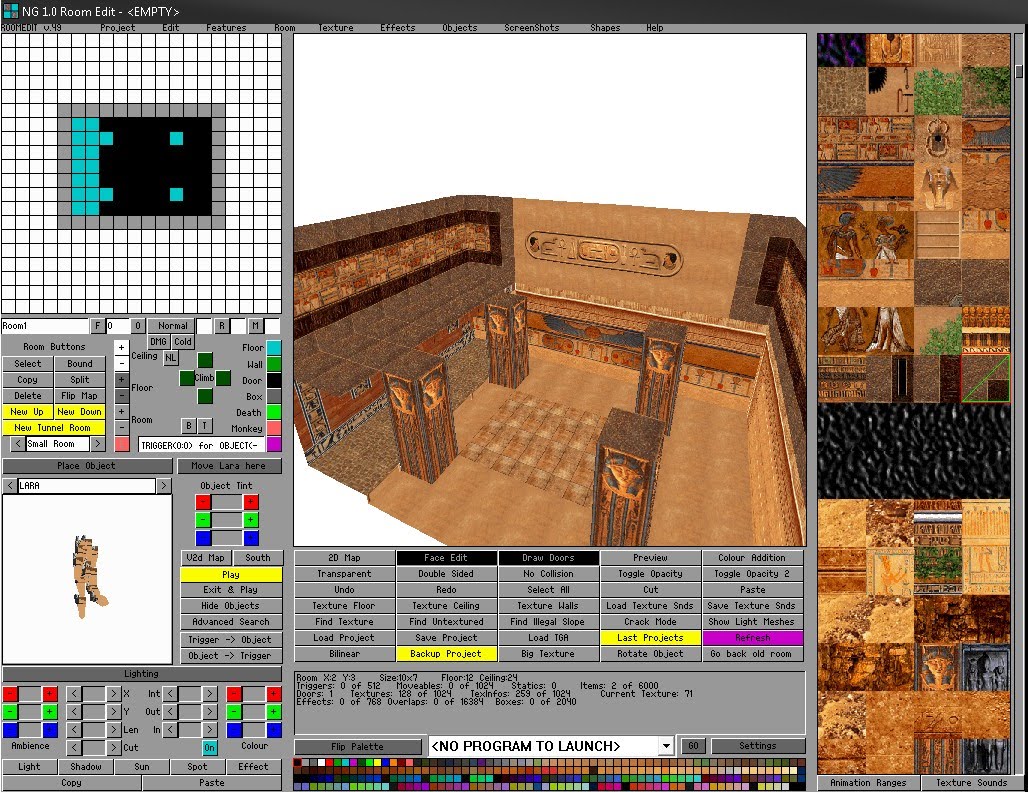This screenshot has height=792, width=1028.
Task: Click the green Climb square left of Climb label
Action: pyautogui.click(x=187, y=378)
